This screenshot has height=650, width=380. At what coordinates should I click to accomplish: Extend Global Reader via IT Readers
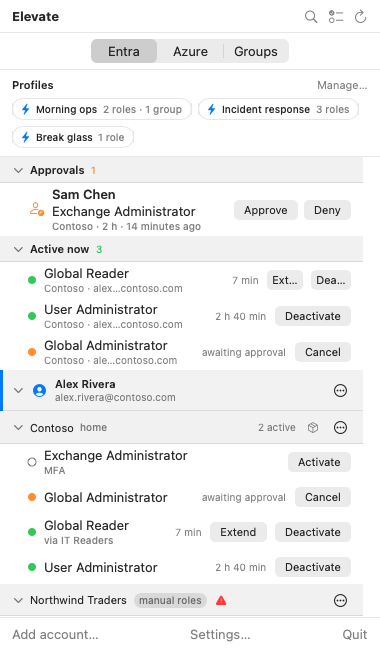pos(238,532)
